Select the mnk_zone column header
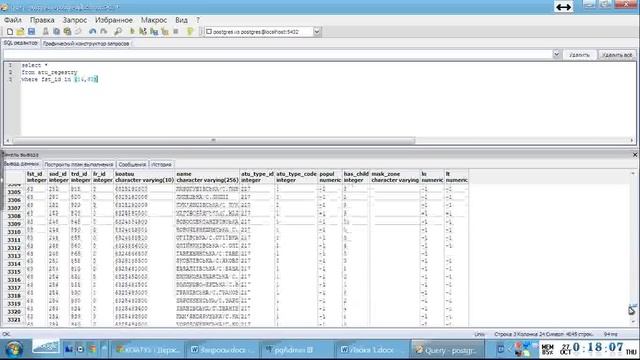 [395, 177]
